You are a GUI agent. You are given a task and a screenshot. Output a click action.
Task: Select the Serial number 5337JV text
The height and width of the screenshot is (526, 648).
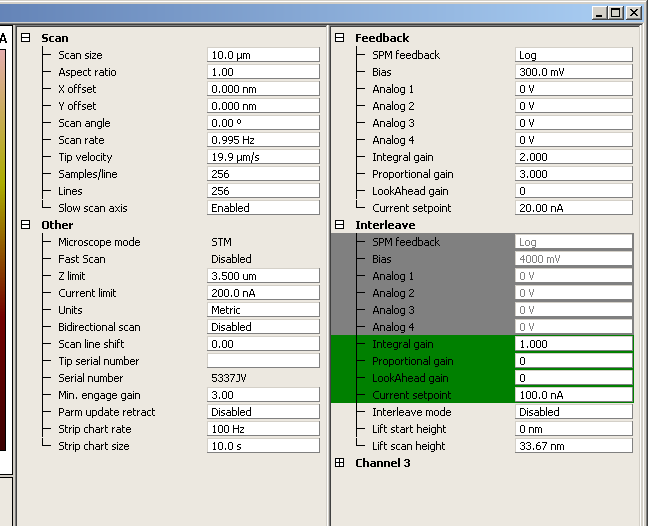coord(229,378)
